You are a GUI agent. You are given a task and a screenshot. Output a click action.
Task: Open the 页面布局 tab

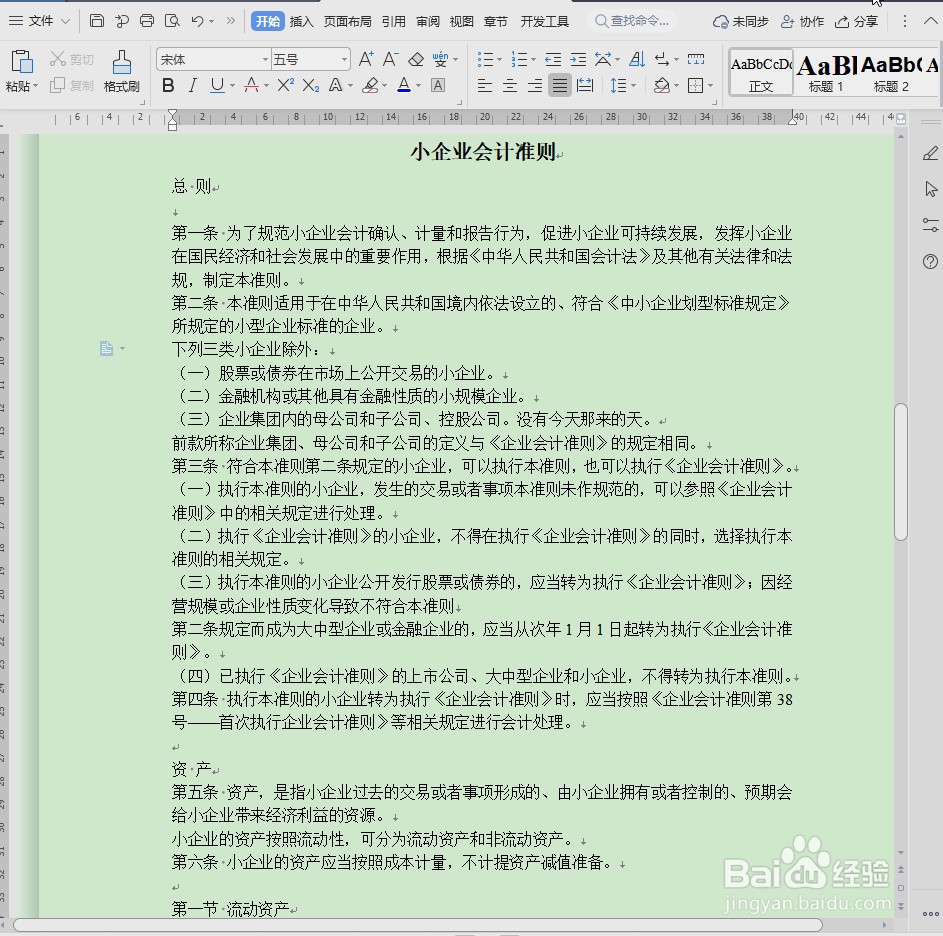tap(347, 22)
